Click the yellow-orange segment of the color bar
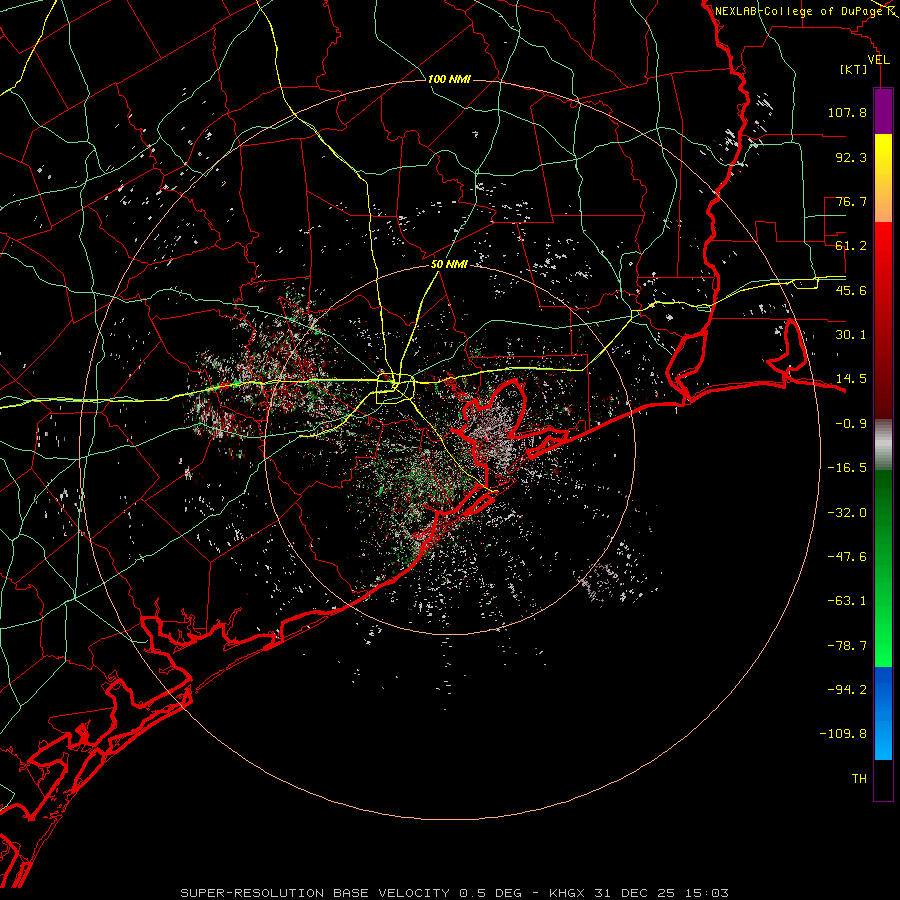Viewport: 900px width, 900px height. (x=883, y=178)
